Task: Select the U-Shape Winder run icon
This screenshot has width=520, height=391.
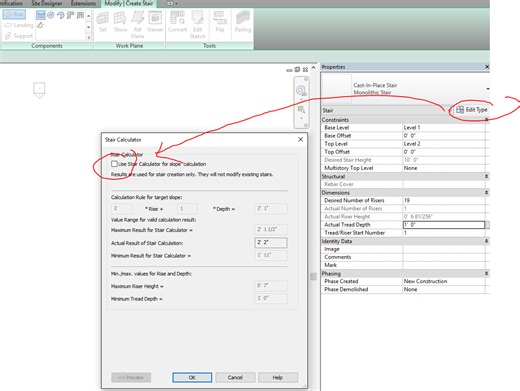Action: [x=80, y=15]
